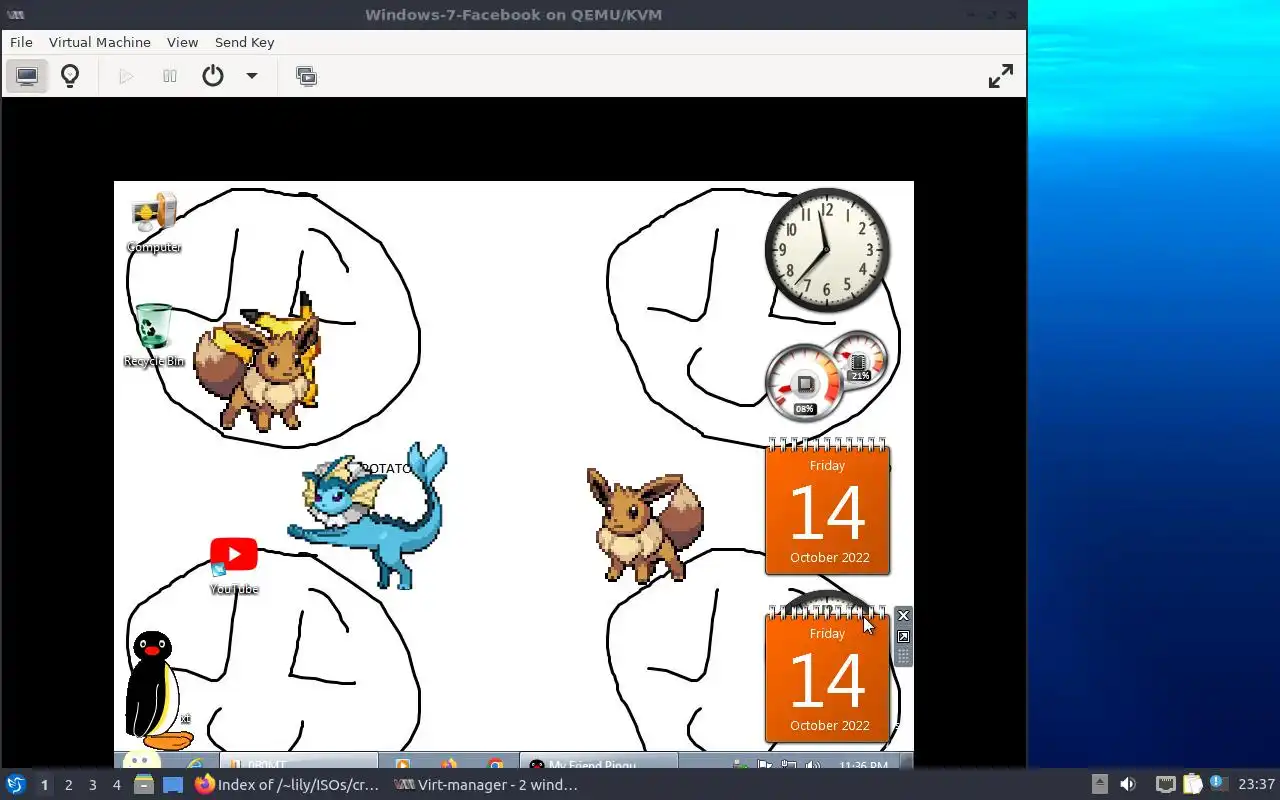Open the File menu
The height and width of the screenshot is (800, 1280).
coord(21,42)
